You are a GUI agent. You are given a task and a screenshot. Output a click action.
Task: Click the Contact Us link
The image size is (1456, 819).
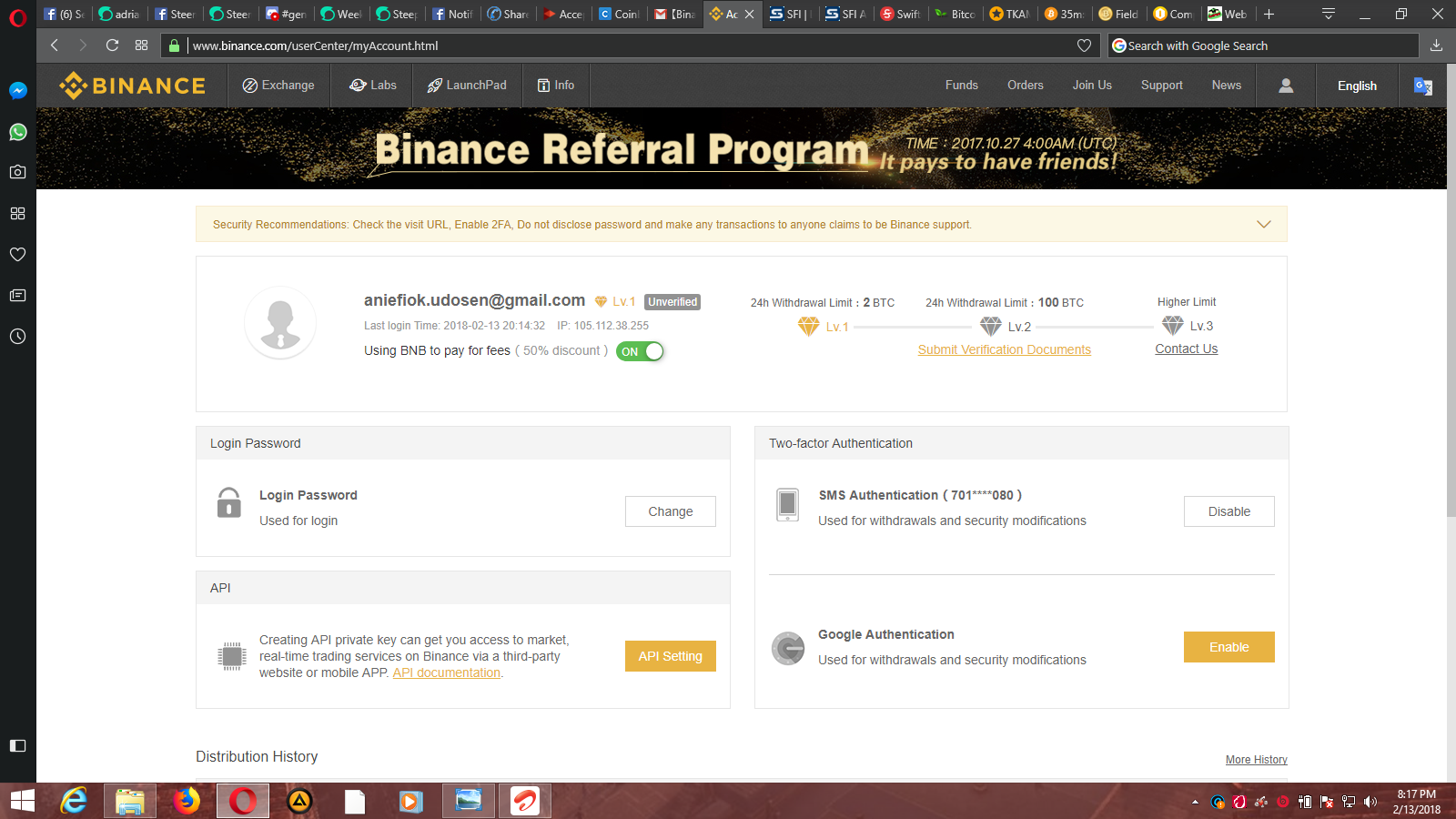(x=1187, y=349)
